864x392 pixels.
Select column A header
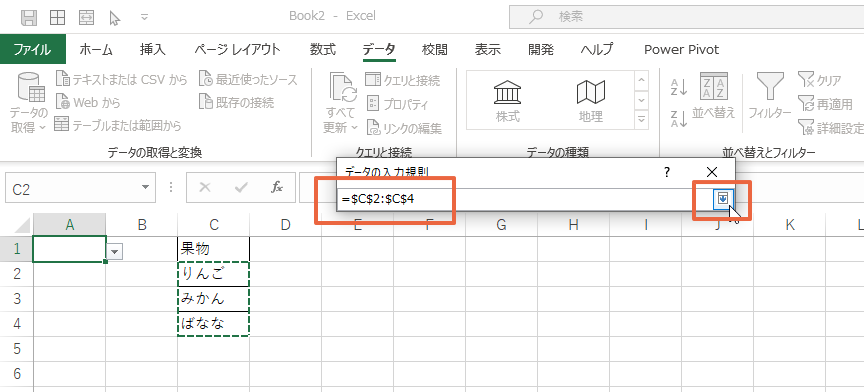69,224
